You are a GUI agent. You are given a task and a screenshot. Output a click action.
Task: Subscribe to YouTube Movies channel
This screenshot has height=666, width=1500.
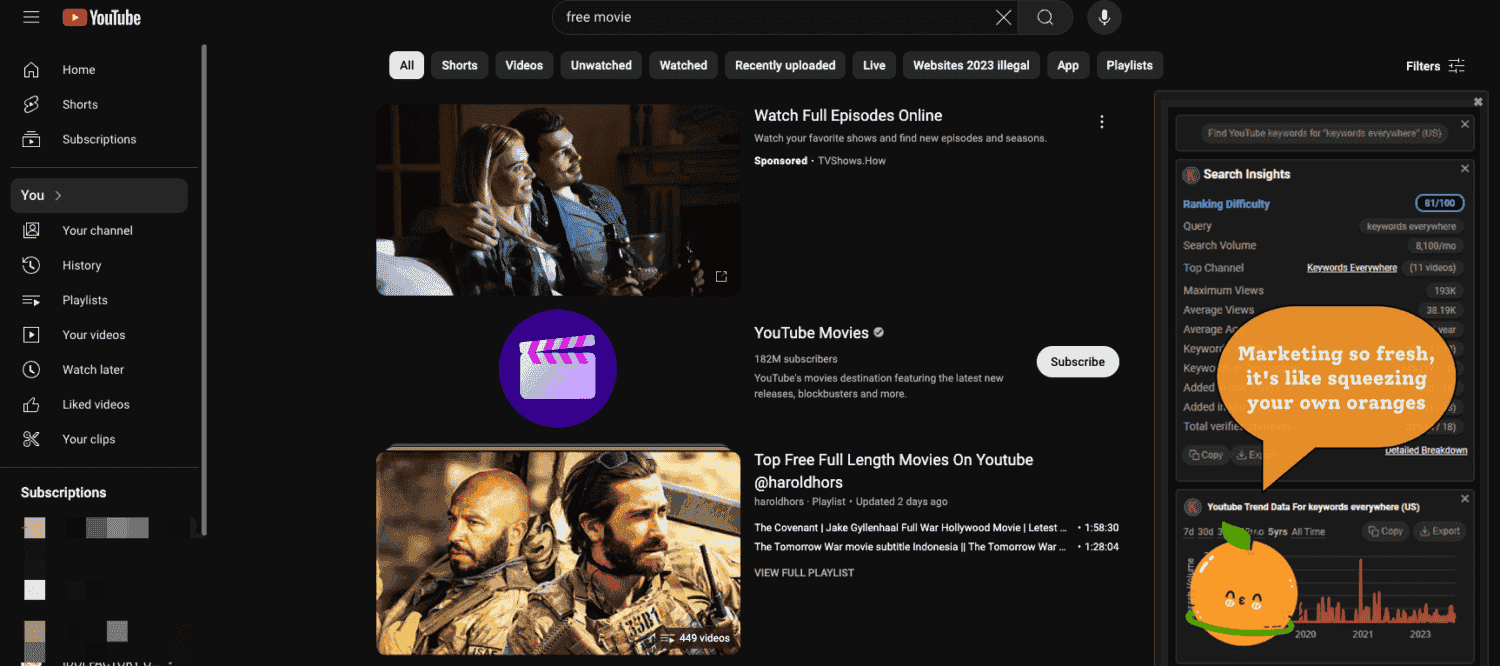coord(1077,362)
